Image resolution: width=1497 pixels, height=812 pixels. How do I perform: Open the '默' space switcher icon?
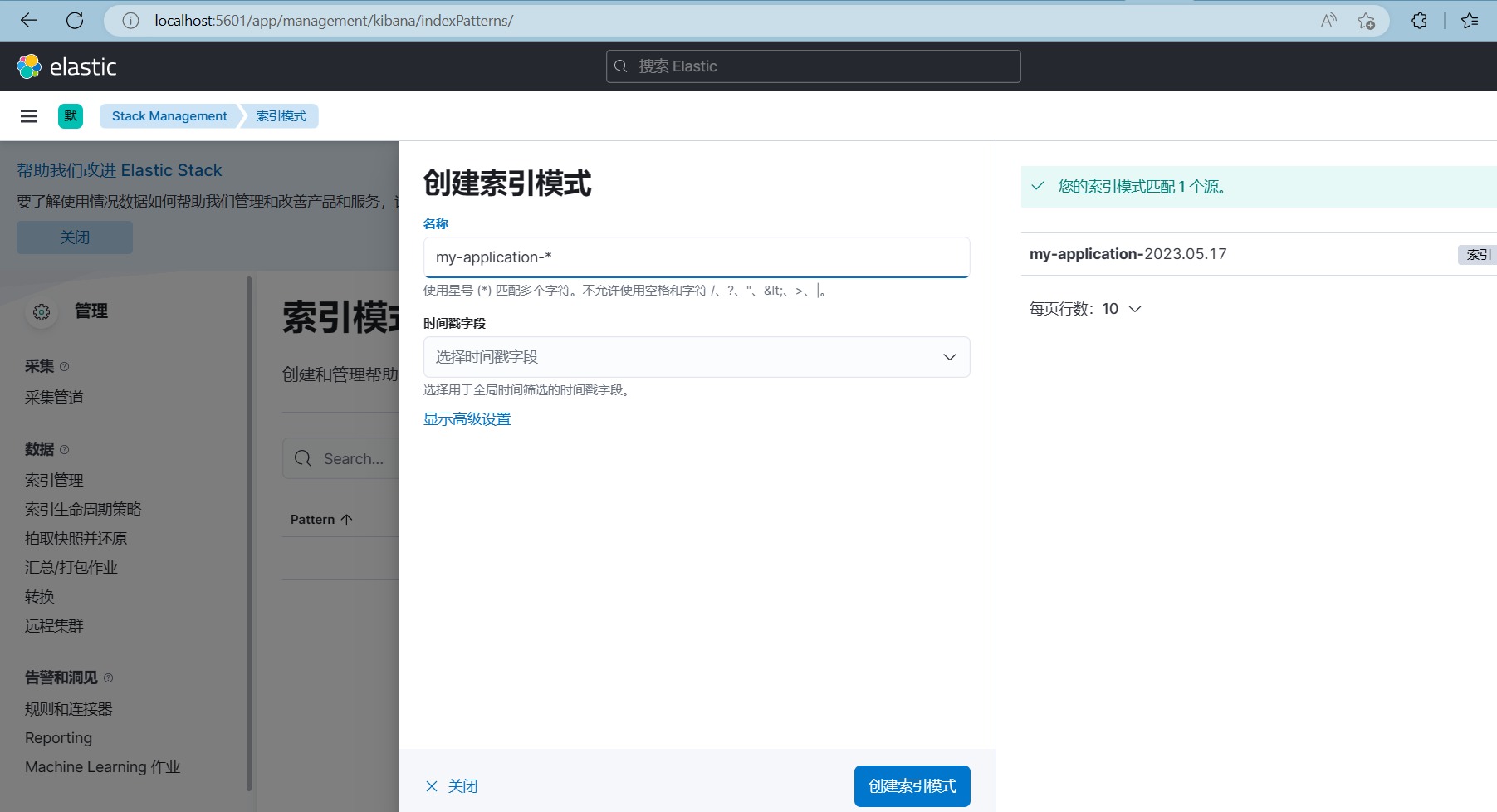click(x=71, y=115)
